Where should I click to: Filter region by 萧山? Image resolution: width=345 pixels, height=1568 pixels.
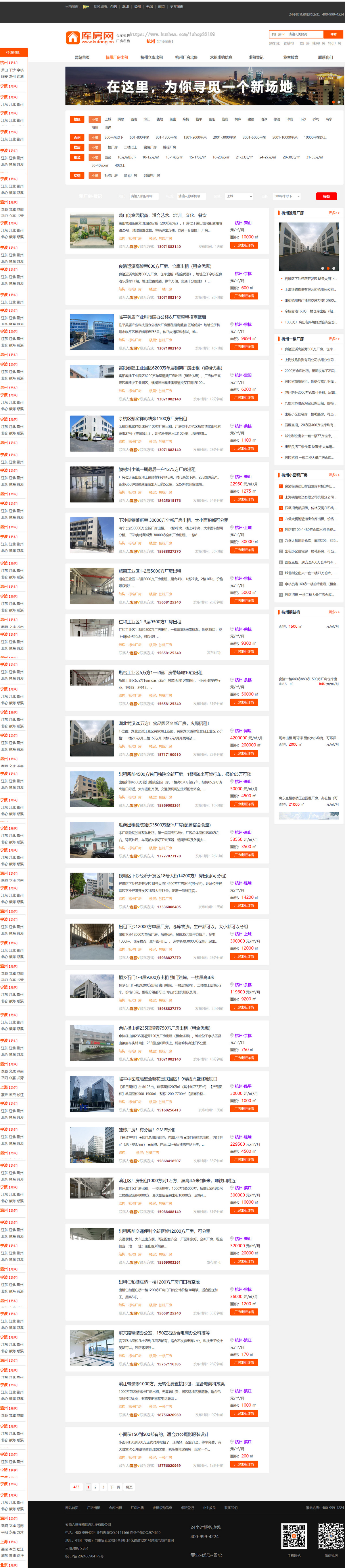tap(172, 119)
